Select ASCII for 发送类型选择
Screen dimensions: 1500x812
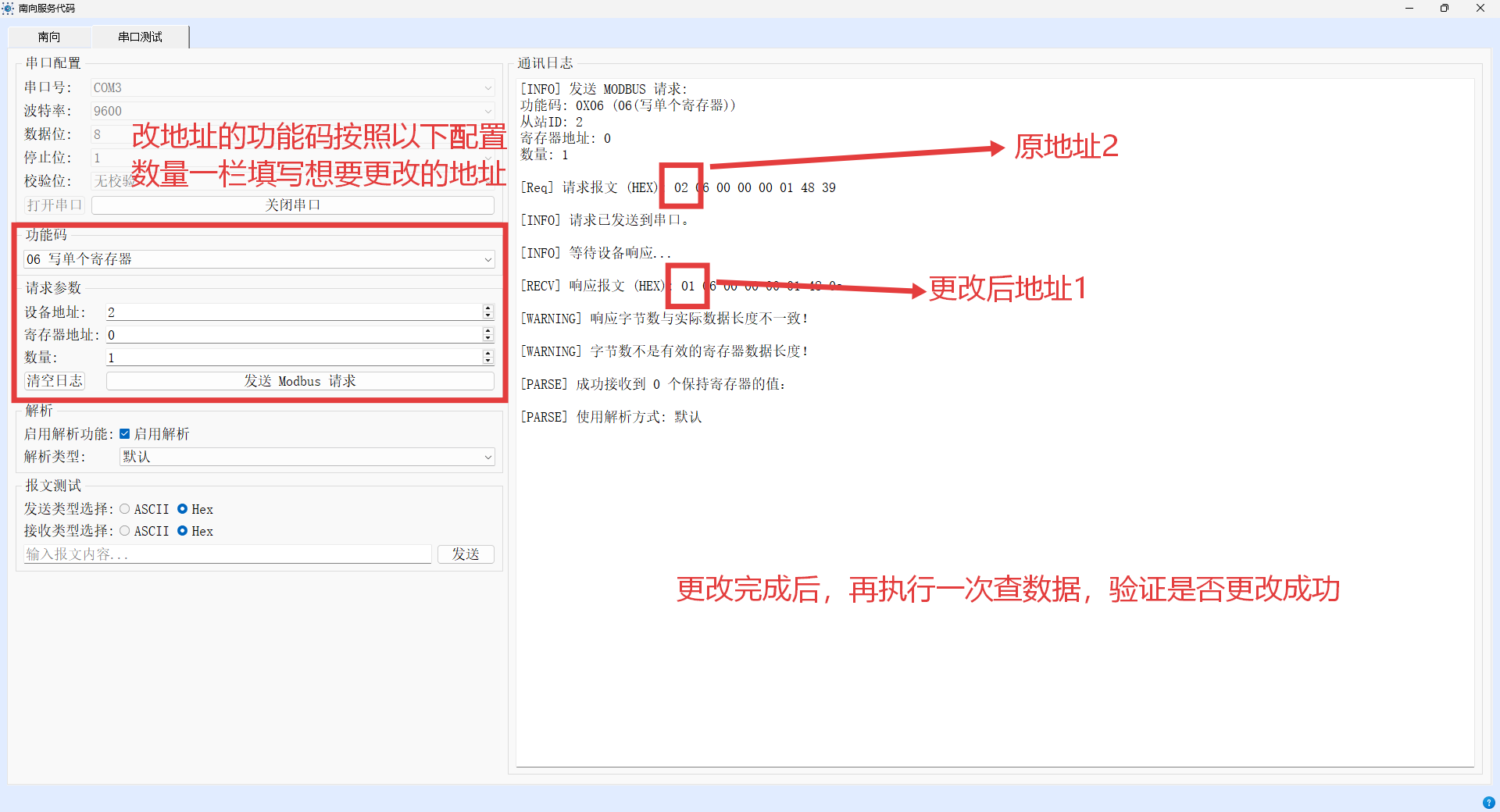[x=124, y=508]
